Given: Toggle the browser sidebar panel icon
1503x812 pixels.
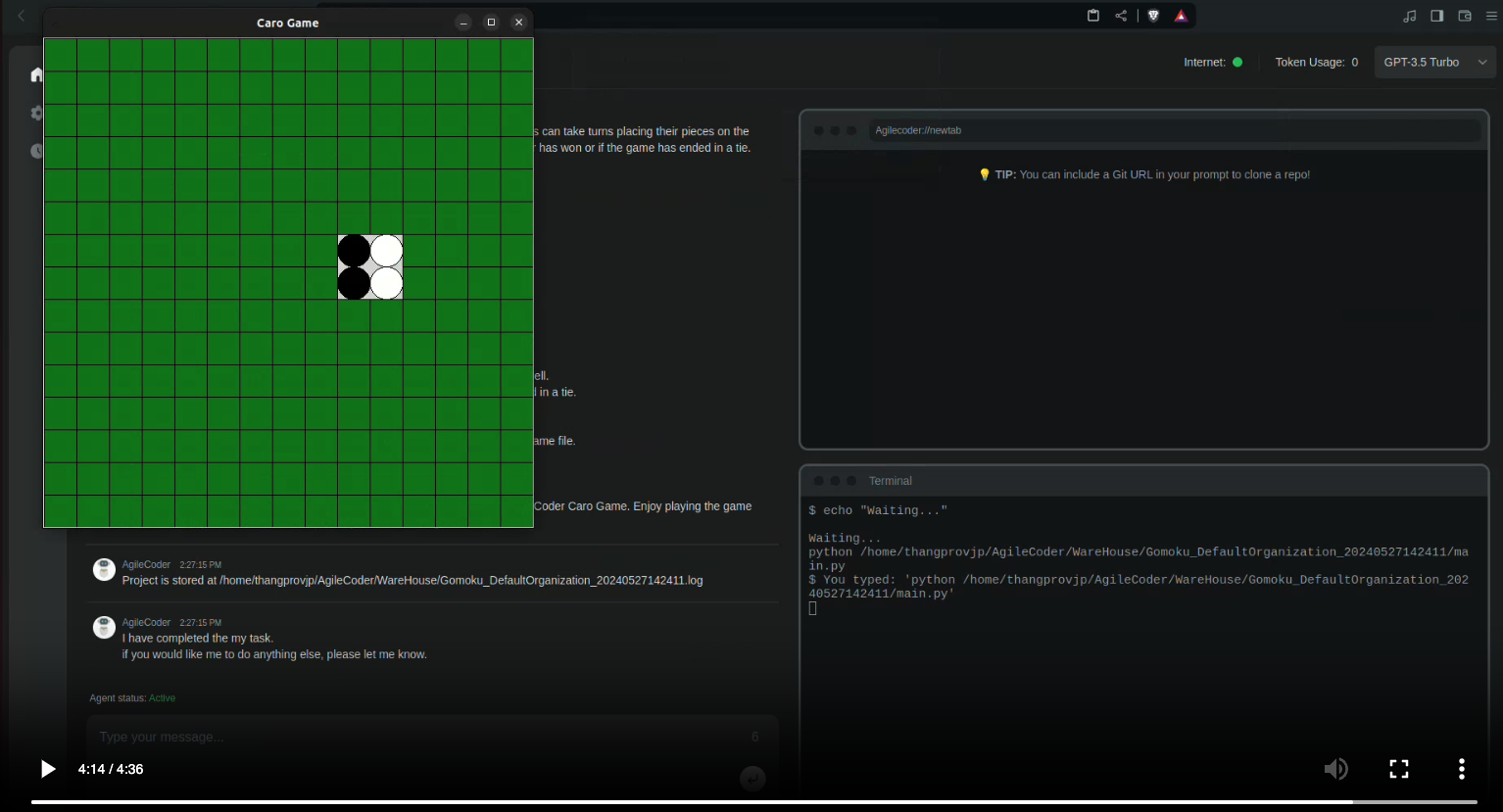Looking at the screenshot, I should point(1437,16).
